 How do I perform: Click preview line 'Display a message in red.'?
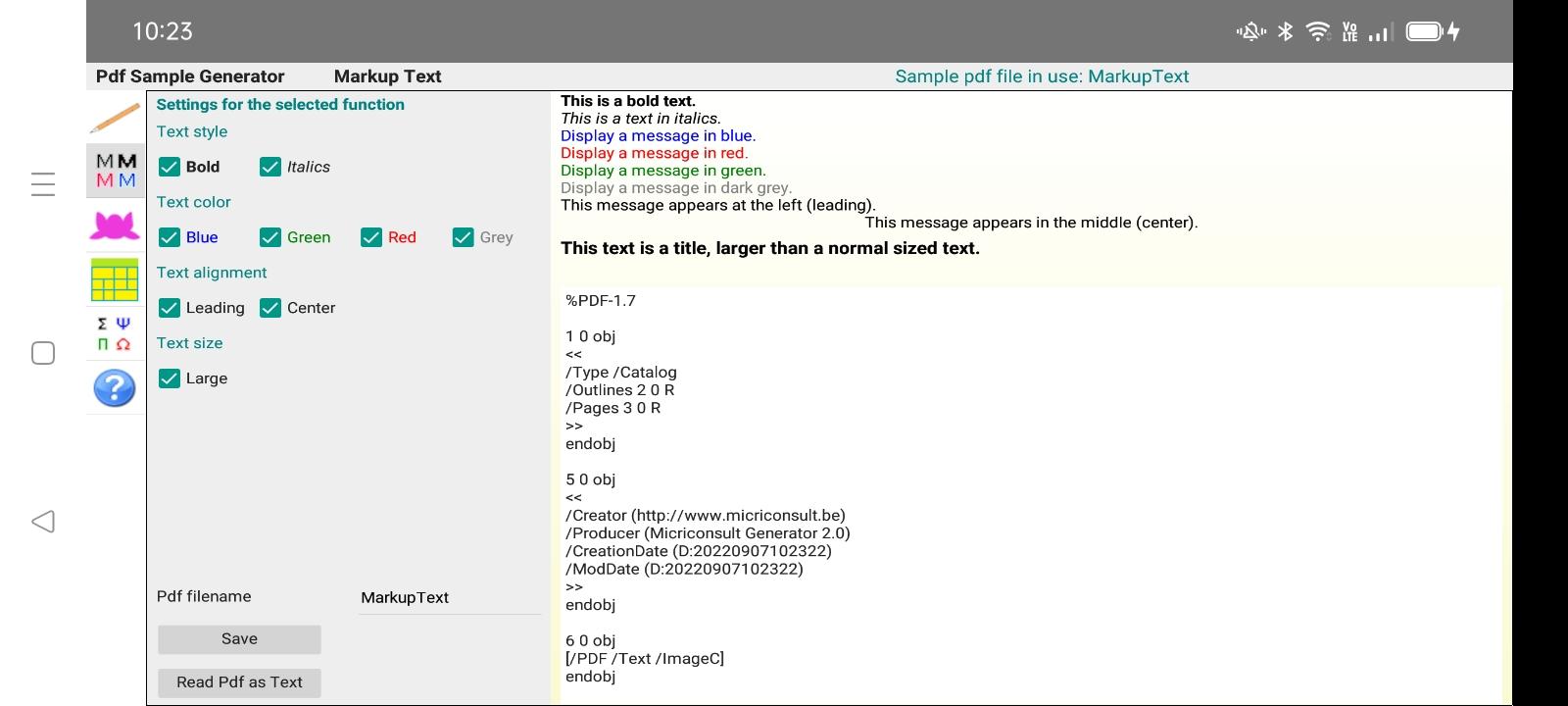pyautogui.click(x=655, y=153)
